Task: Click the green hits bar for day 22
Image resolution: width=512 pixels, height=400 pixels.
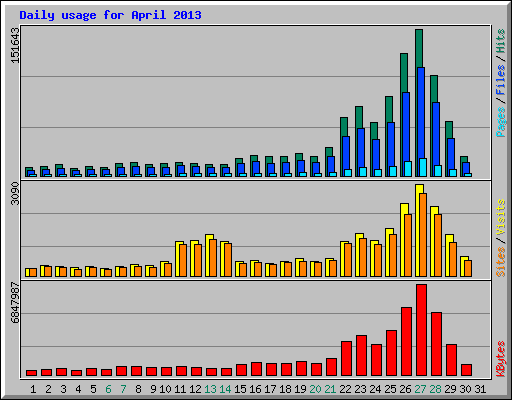Action: click(x=344, y=127)
